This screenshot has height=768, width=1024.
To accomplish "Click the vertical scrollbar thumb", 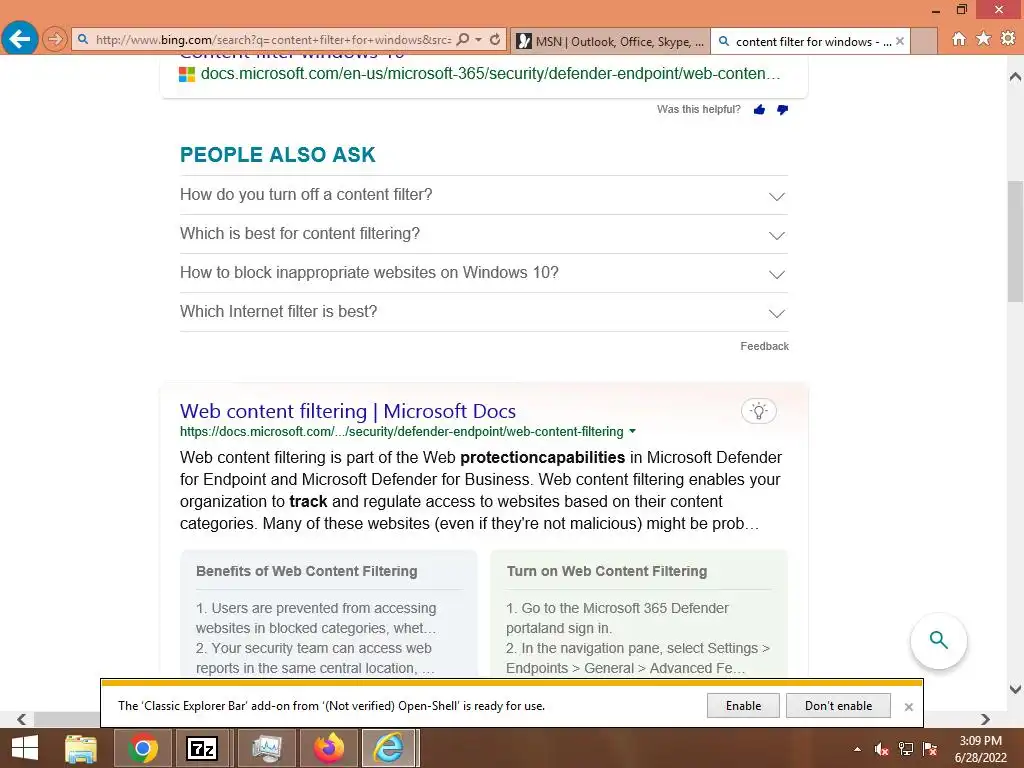I will (x=1016, y=240).
